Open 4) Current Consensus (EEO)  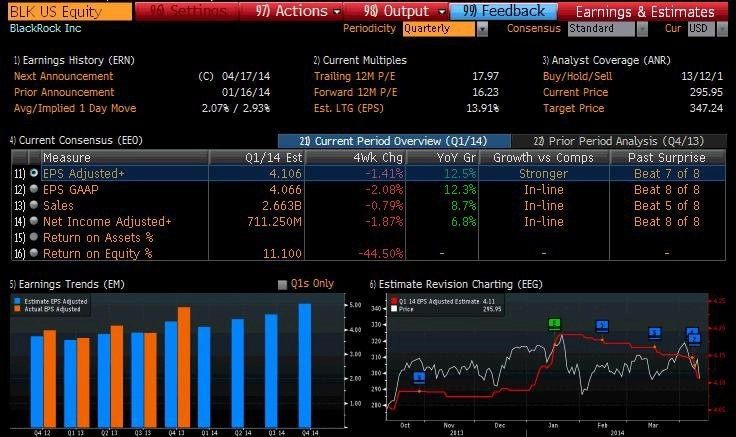click(76, 140)
